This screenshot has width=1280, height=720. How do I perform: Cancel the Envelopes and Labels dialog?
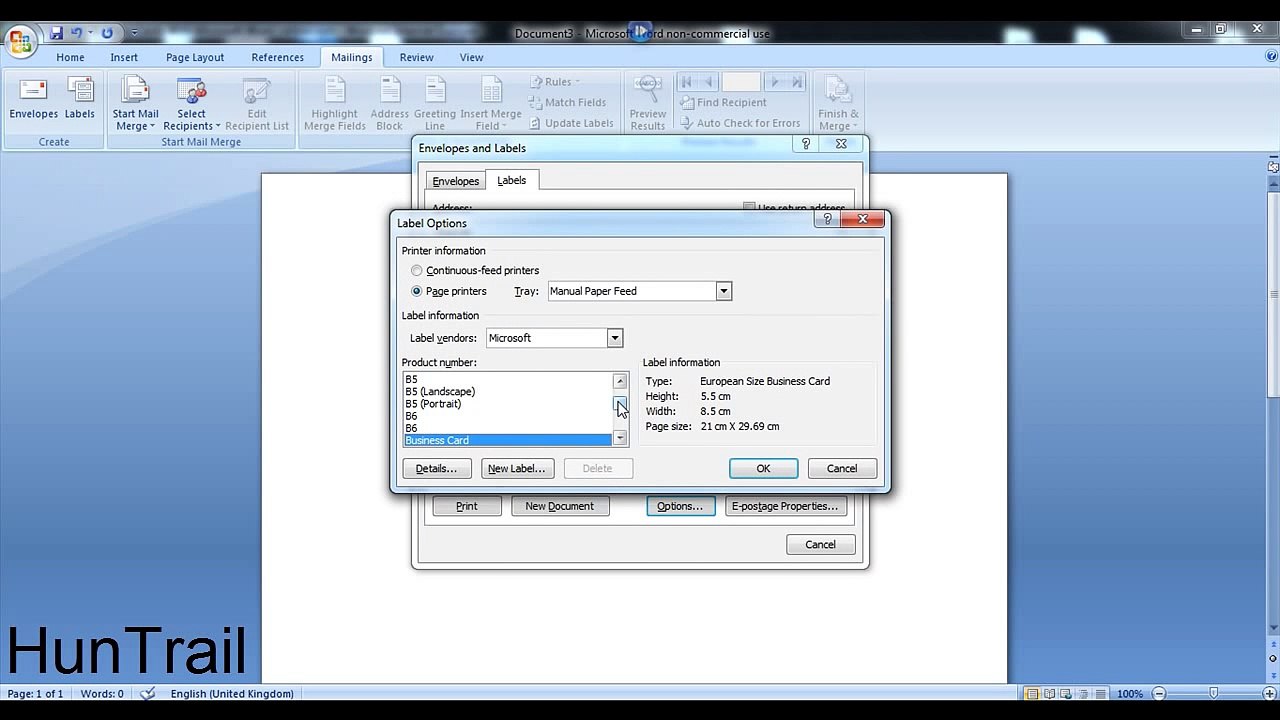820,544
